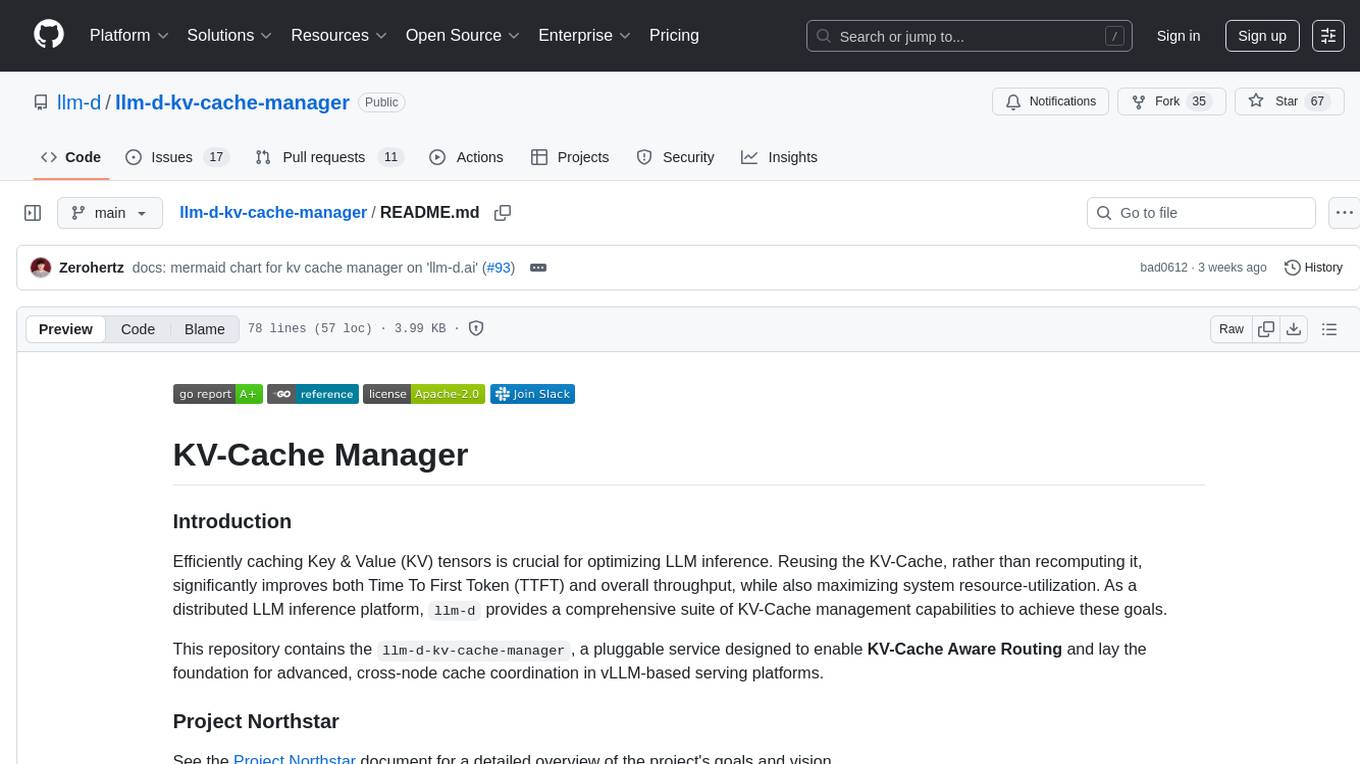
Task: Click the Public visibility label
Action: (x=381, y=102)
